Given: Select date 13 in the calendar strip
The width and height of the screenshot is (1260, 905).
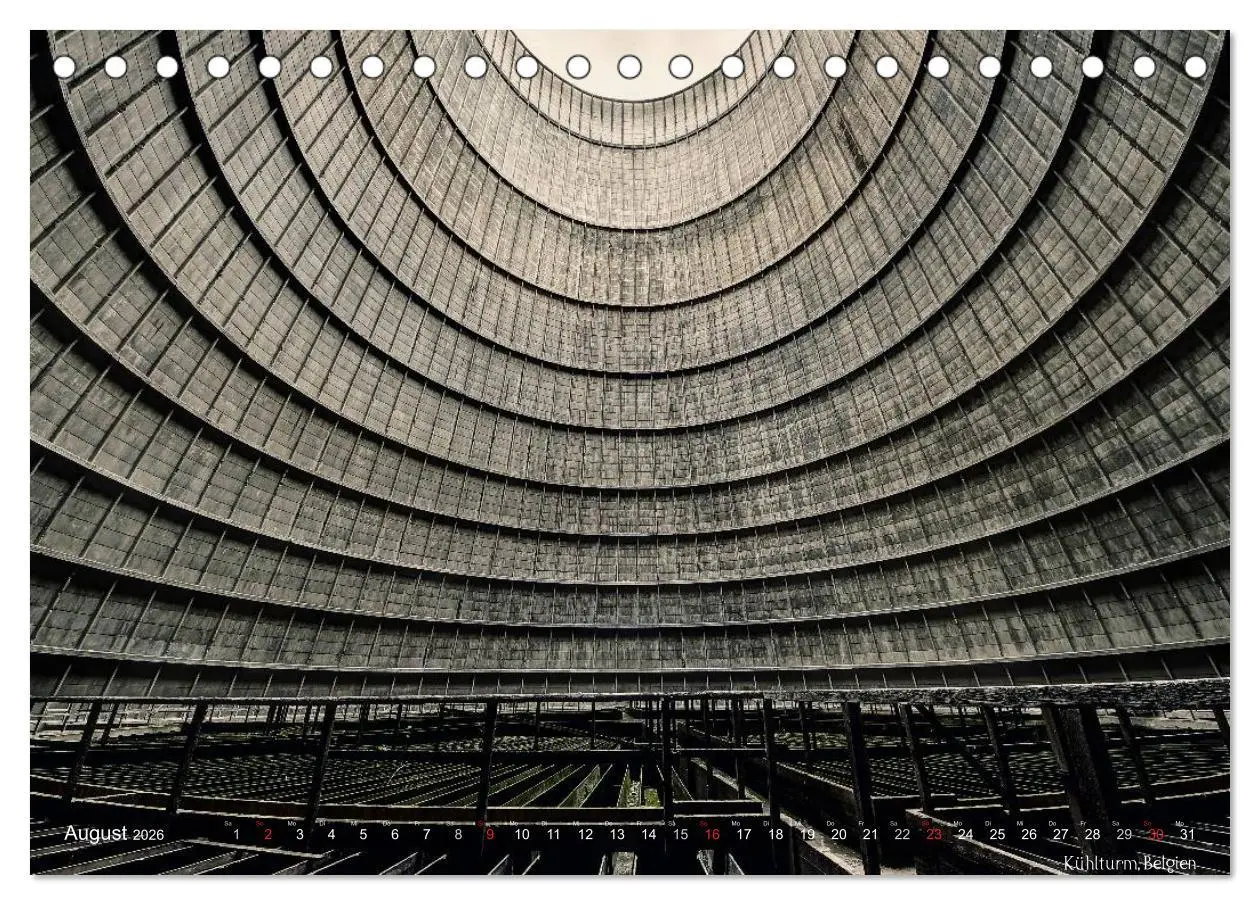Looking at the screenshot, I should tap(617, 834).
